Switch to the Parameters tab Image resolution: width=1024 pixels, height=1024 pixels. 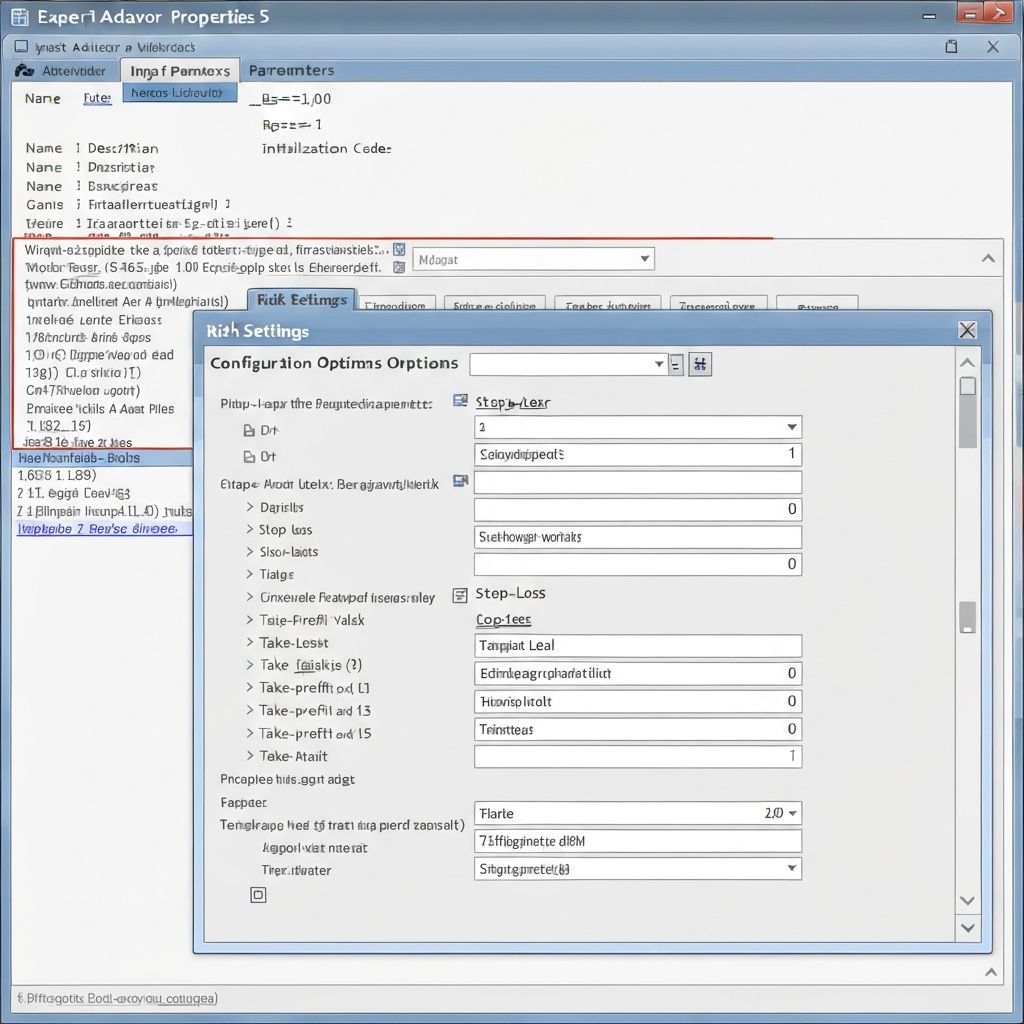click(x=291, y=70)
